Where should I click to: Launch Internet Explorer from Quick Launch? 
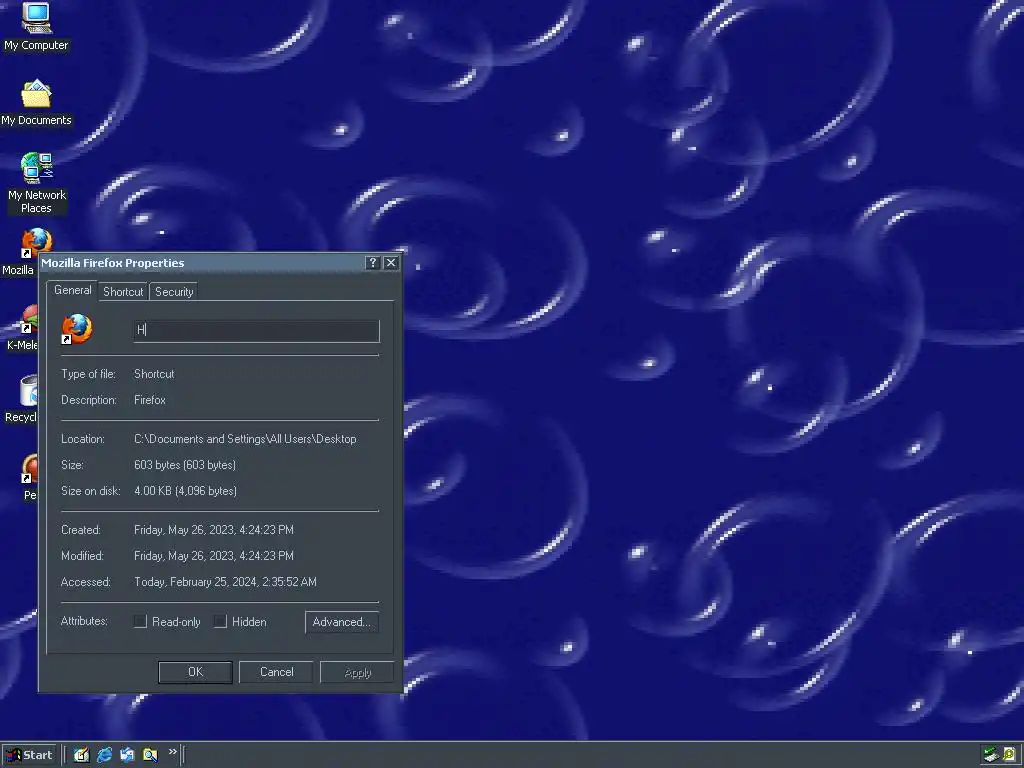(104, 755)
